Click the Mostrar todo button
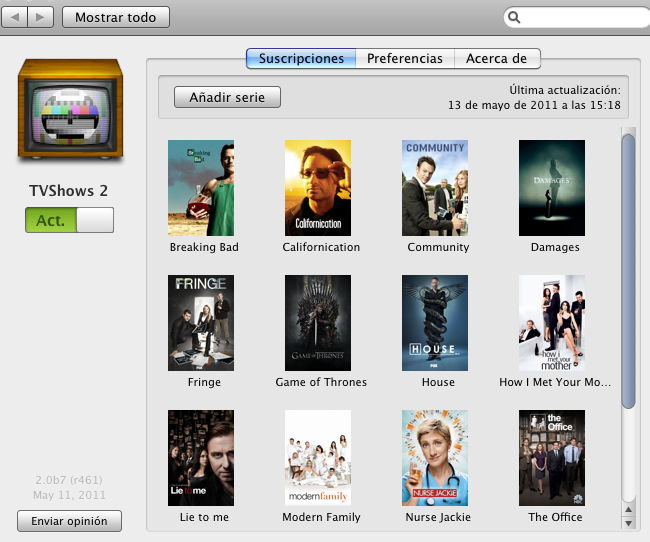This screenshot has width=650, height=542. pos(116,17)
